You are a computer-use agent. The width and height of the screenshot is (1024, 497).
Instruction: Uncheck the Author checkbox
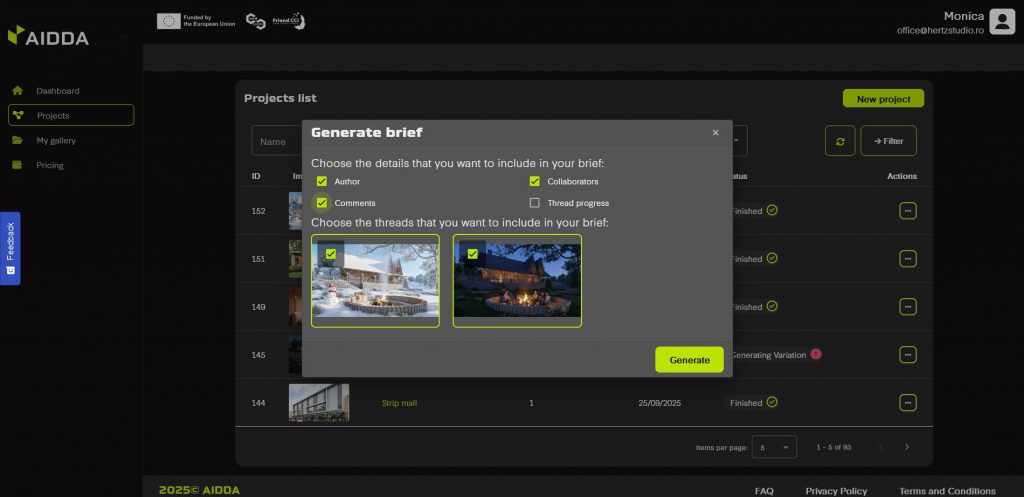[322, 181]
